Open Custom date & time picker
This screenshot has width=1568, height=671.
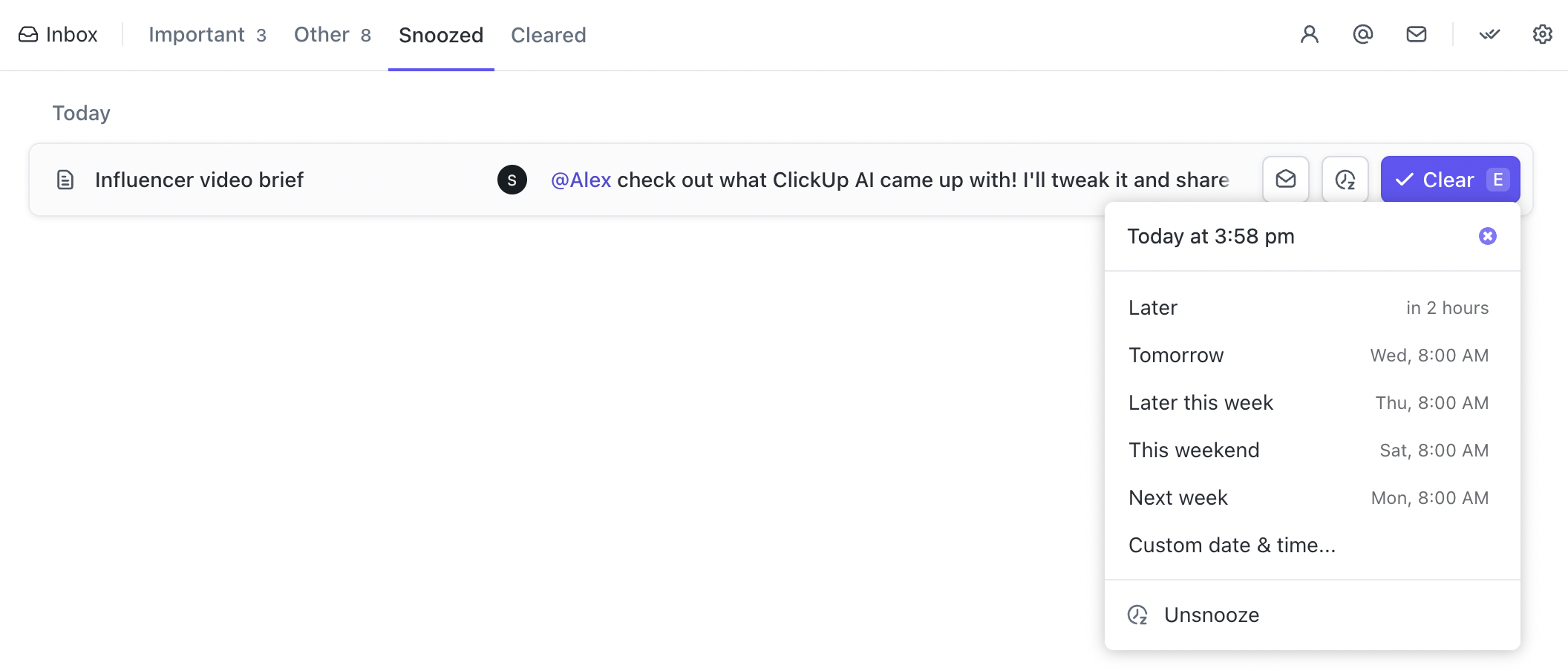(1231, 545)
